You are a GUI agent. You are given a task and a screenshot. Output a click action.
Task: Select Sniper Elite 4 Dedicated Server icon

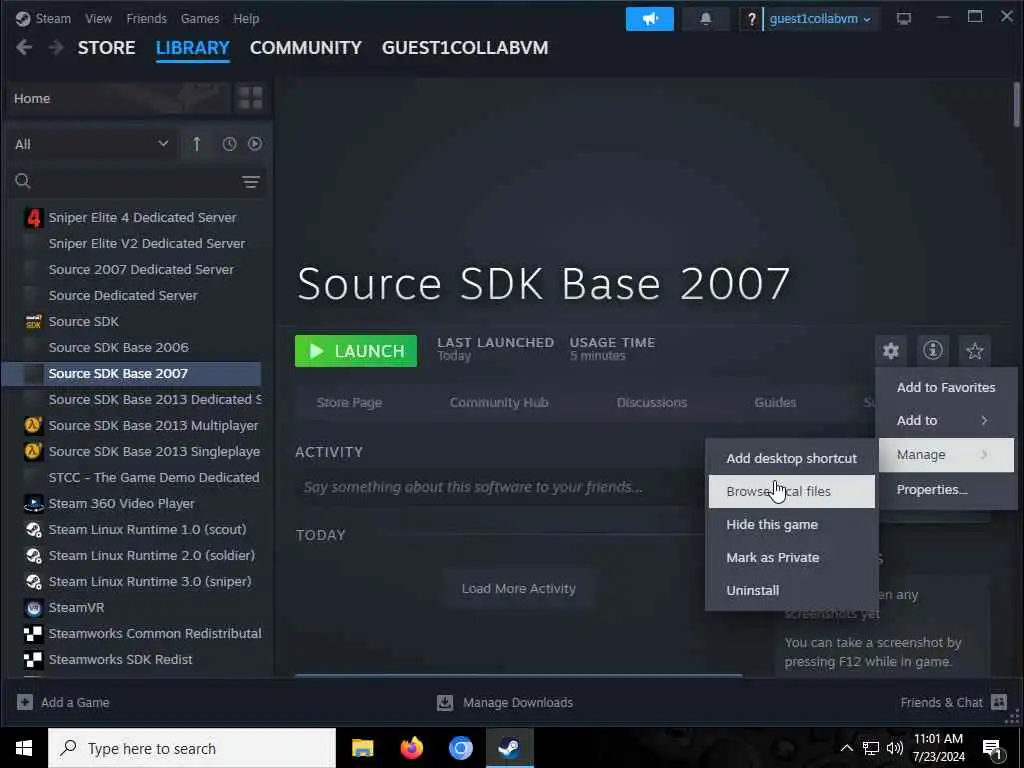[x=33, y=217]
